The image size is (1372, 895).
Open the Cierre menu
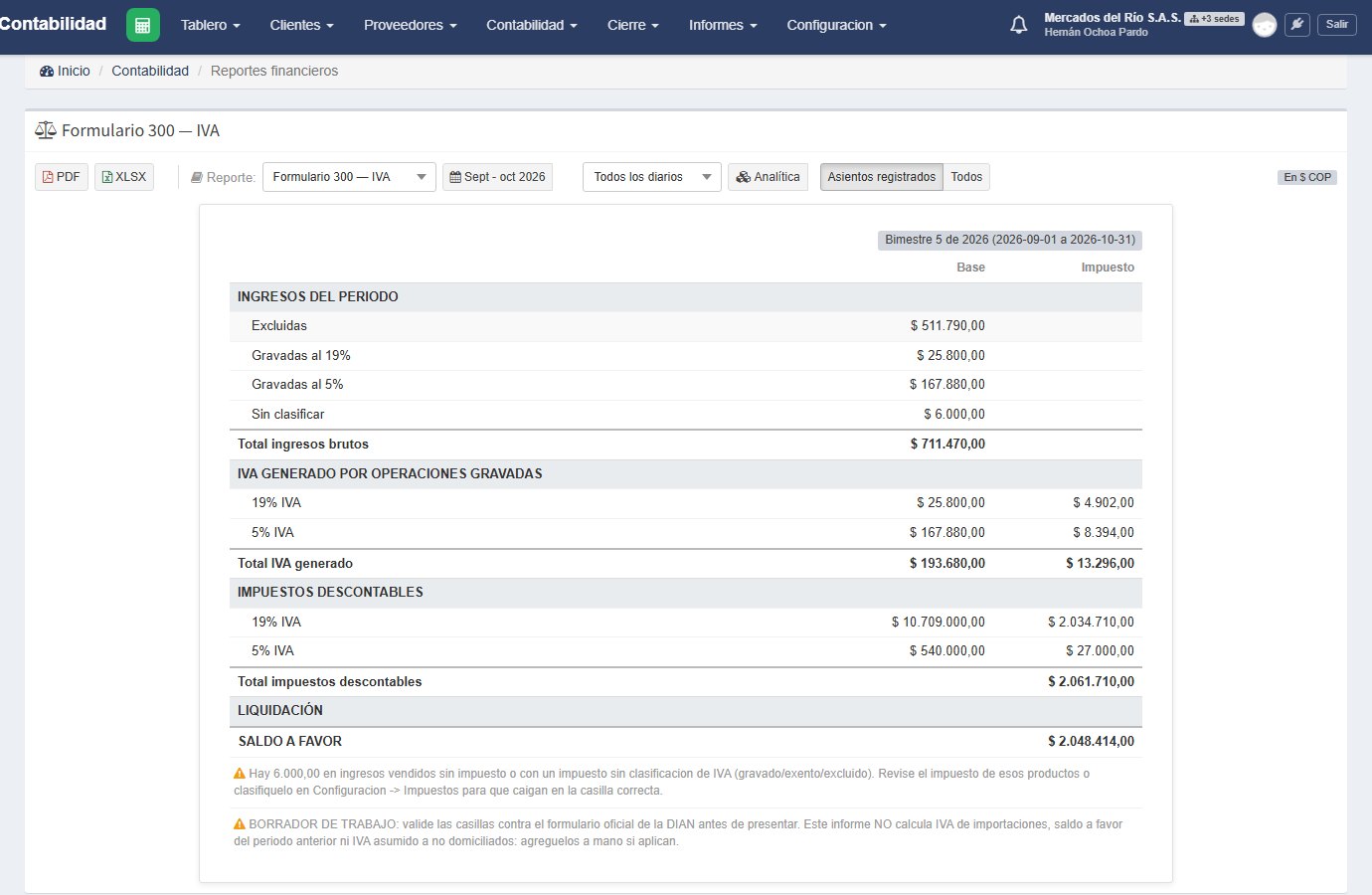click(633, 25)
